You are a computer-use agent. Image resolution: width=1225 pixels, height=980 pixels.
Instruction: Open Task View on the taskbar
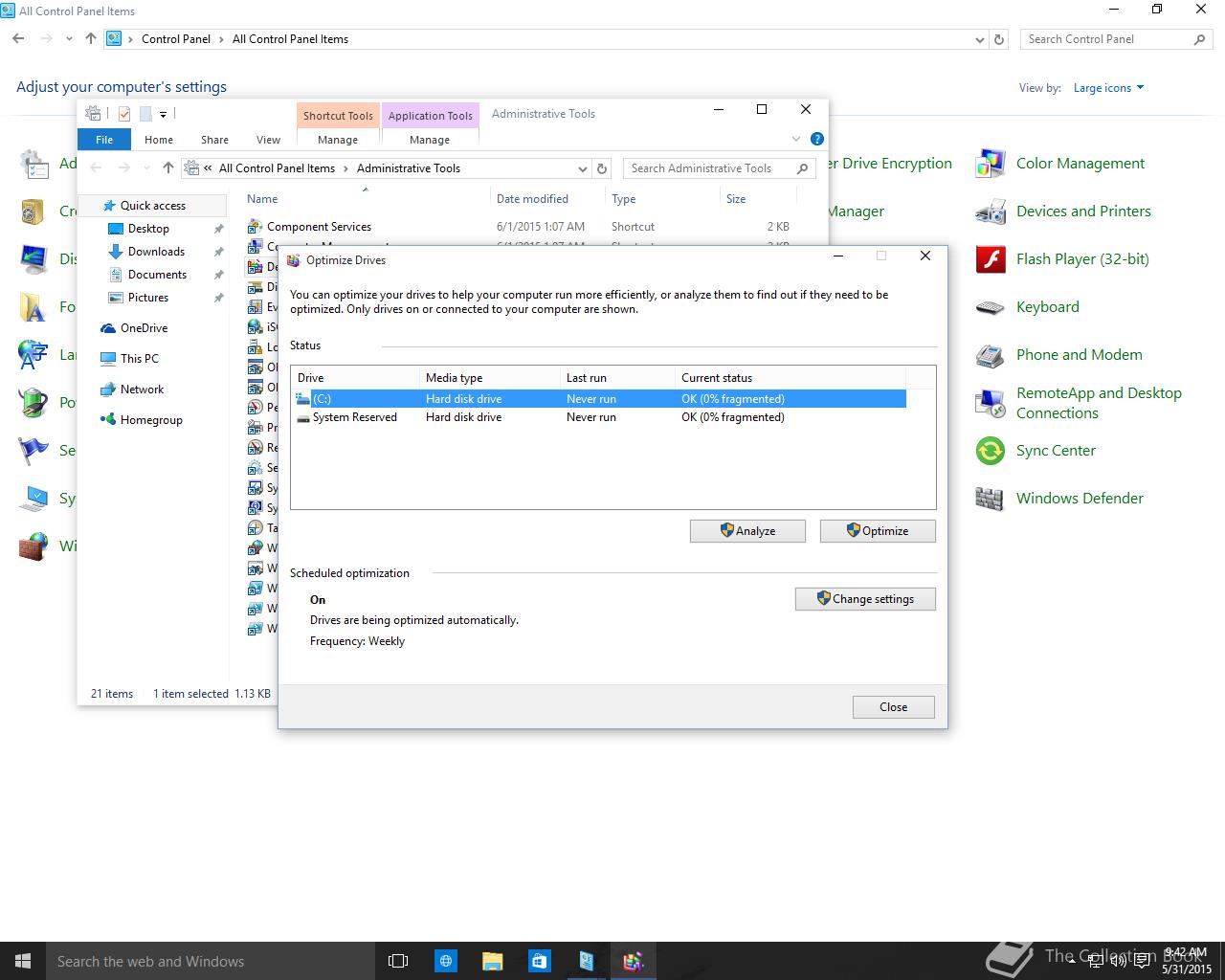398,961
